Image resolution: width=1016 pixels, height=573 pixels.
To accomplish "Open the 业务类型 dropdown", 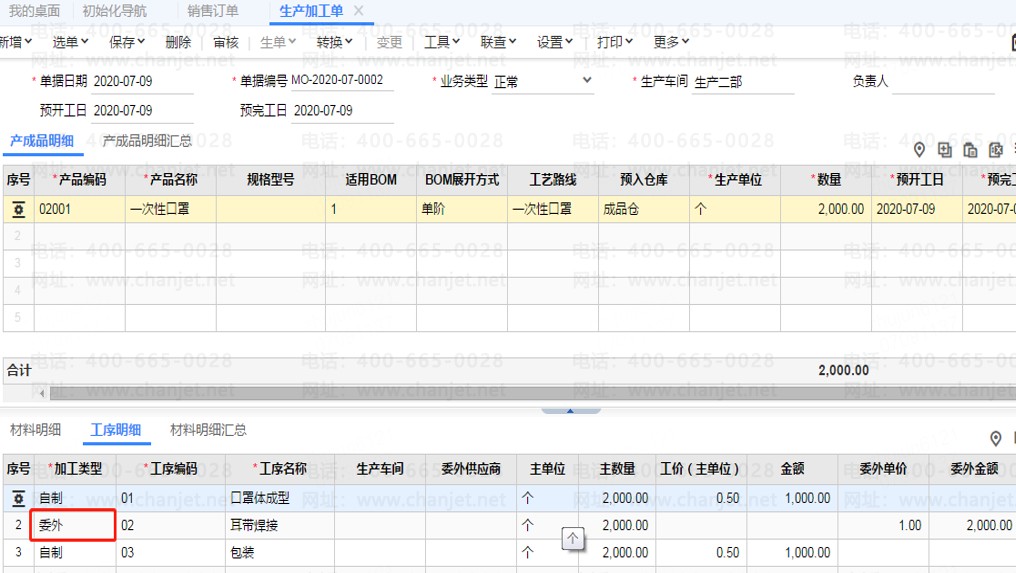I will click(x=586, y=81).
